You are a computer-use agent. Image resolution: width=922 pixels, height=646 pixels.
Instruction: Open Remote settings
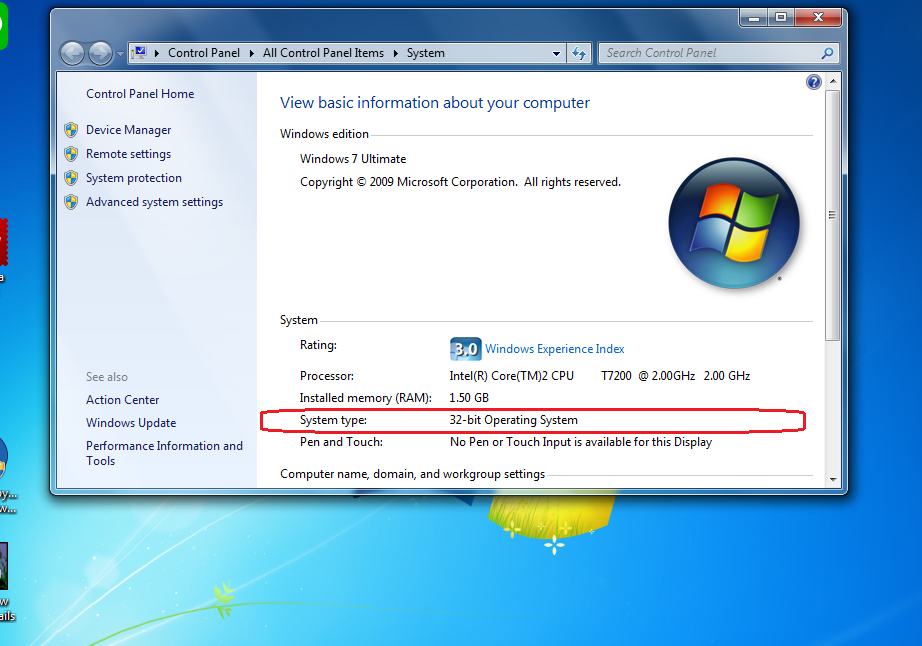pos(128,154)
